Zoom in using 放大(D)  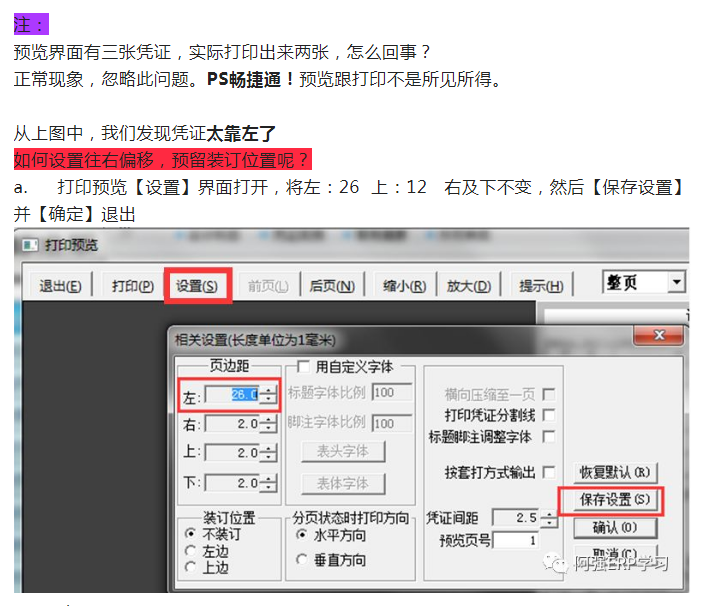click(468, 286)
